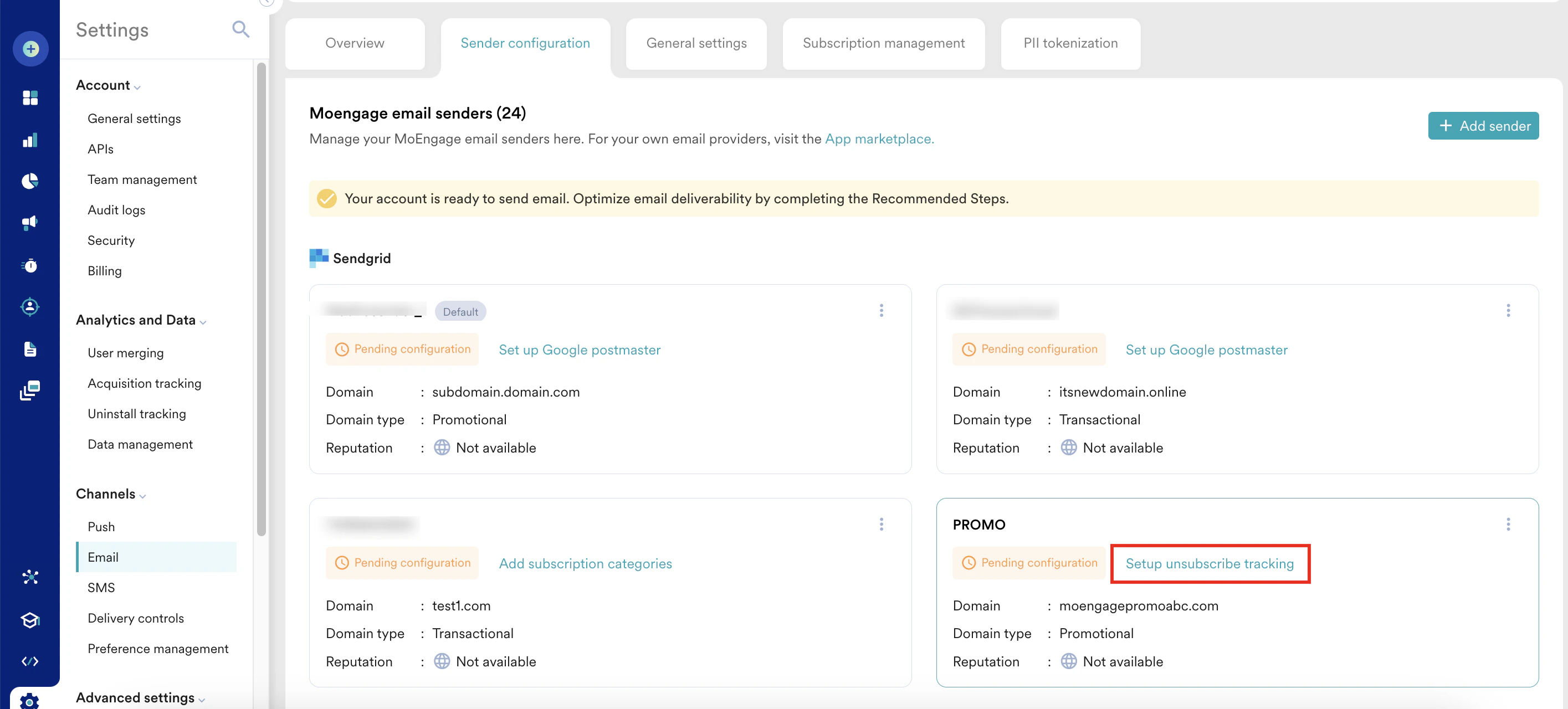The width and height of the screenshot is (1568, 709).
Task: Open the Templates document icon in sidebar
Action: (30, 349)
